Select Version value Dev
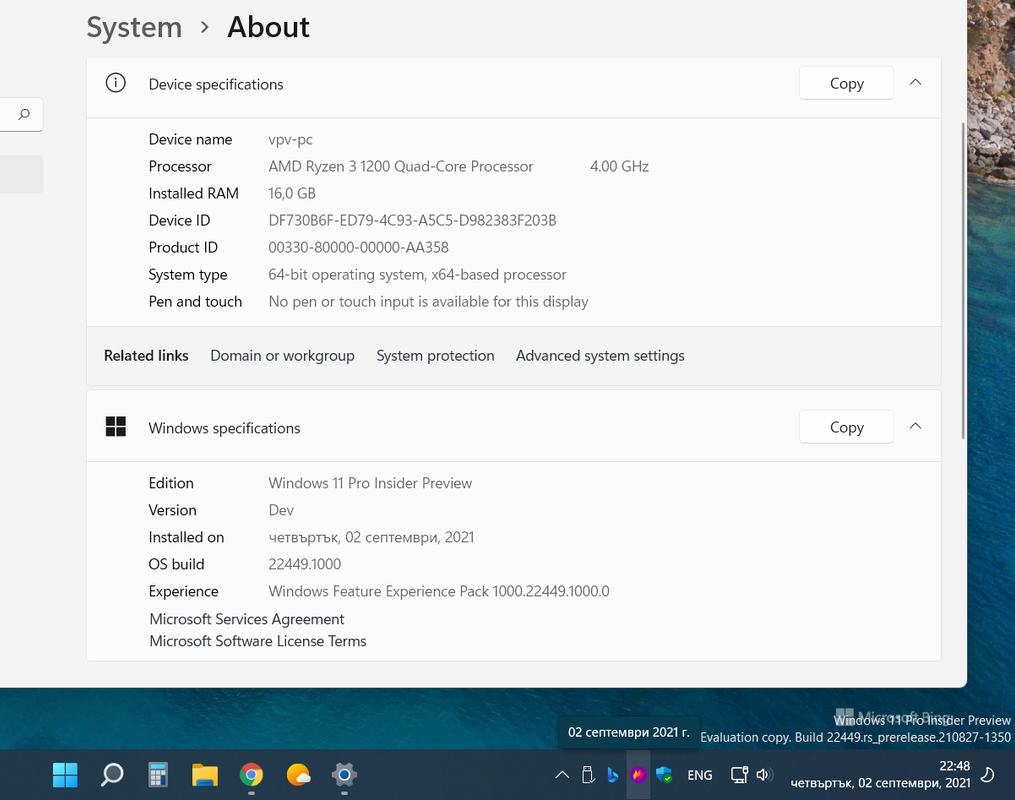Image resolution: width=1015 pixels, height=800 pixels. click(x=281, y=511)
